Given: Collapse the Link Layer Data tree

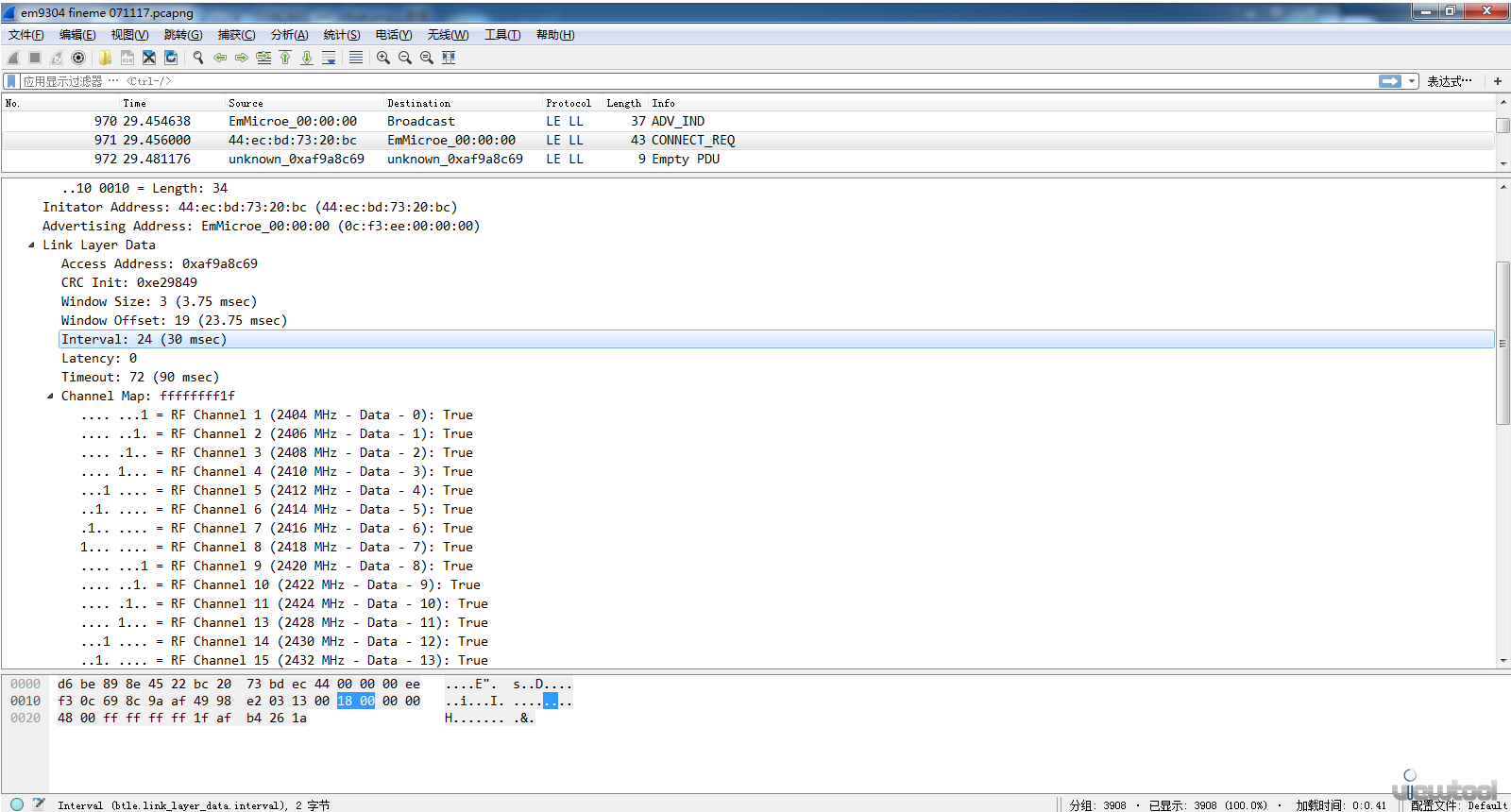Looking at the screenshot, I should pyautogui.click(x=31, y=245).
